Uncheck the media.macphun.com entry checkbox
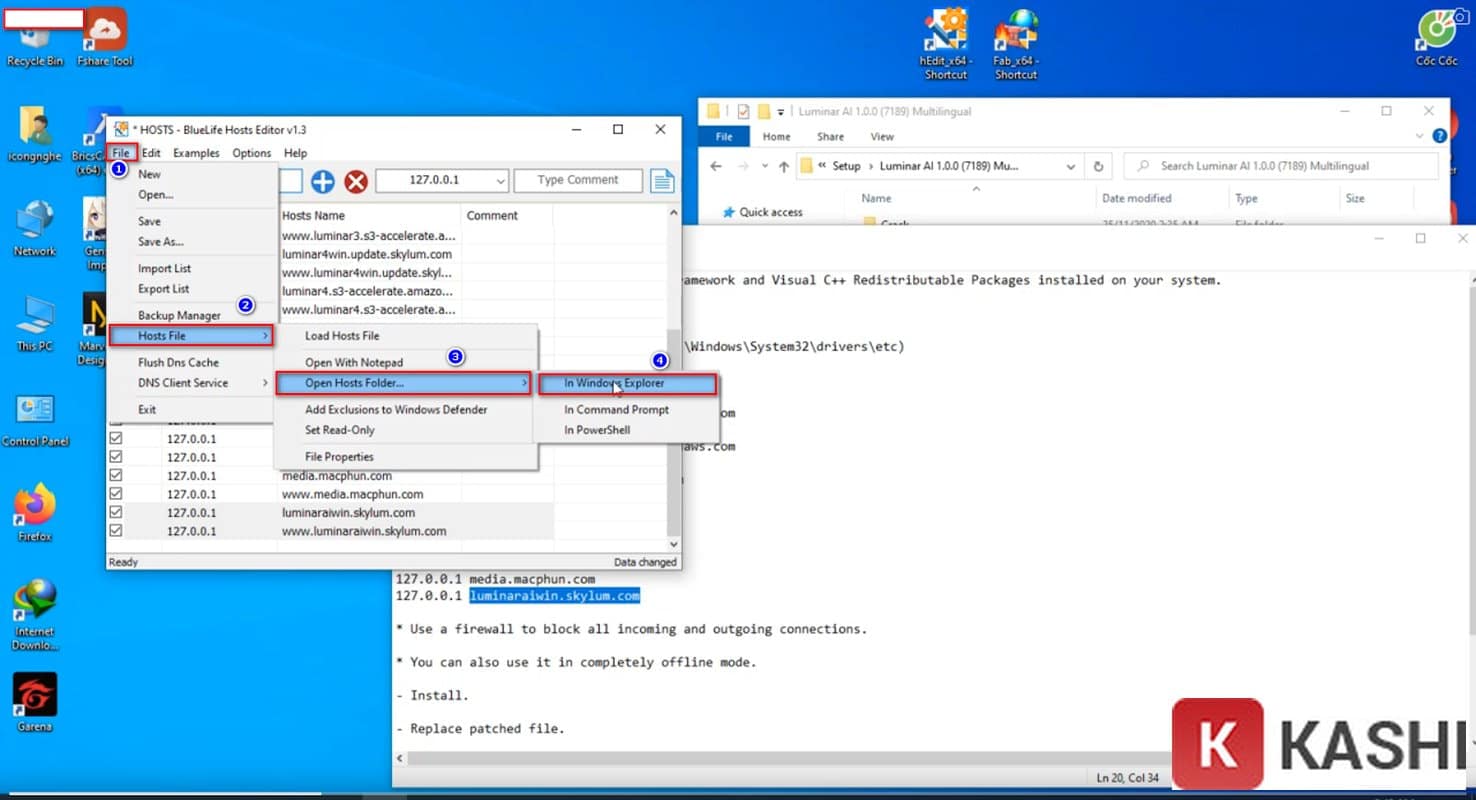This screenshot has height=800, width=1476. pyautogui.click(x=116, y=475)
